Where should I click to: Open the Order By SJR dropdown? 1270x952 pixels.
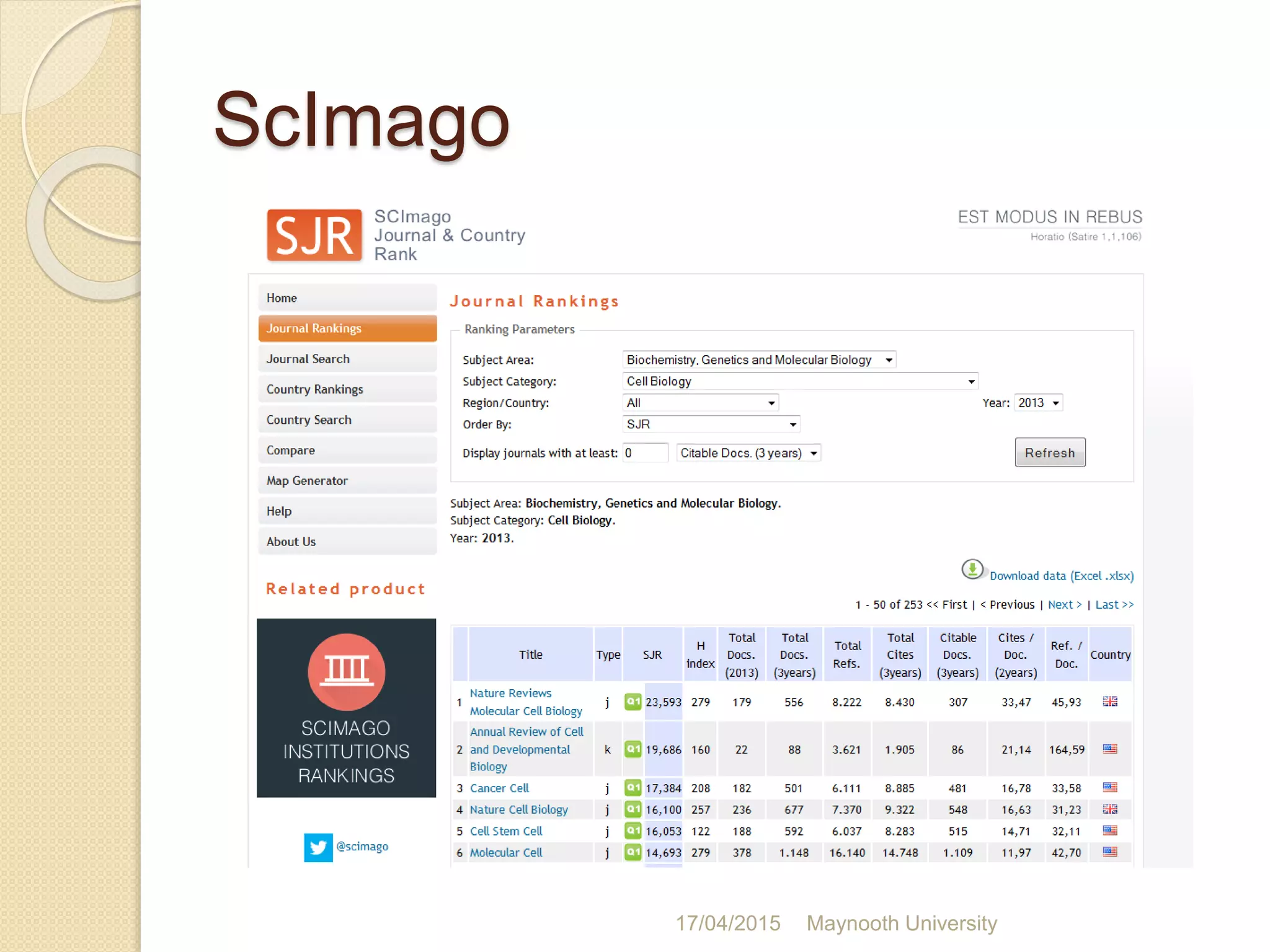click(x=711, y=424)
